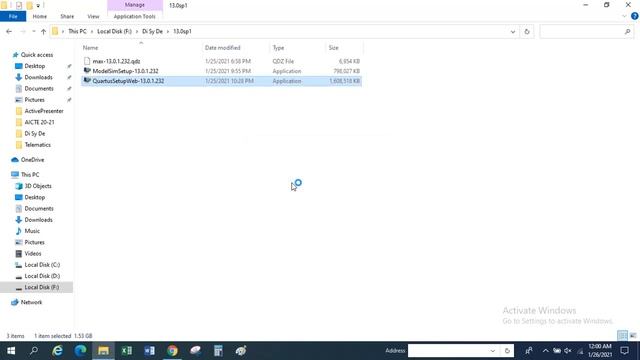
Task: Switch to Details view layout button
Action: tap(622, 336)
